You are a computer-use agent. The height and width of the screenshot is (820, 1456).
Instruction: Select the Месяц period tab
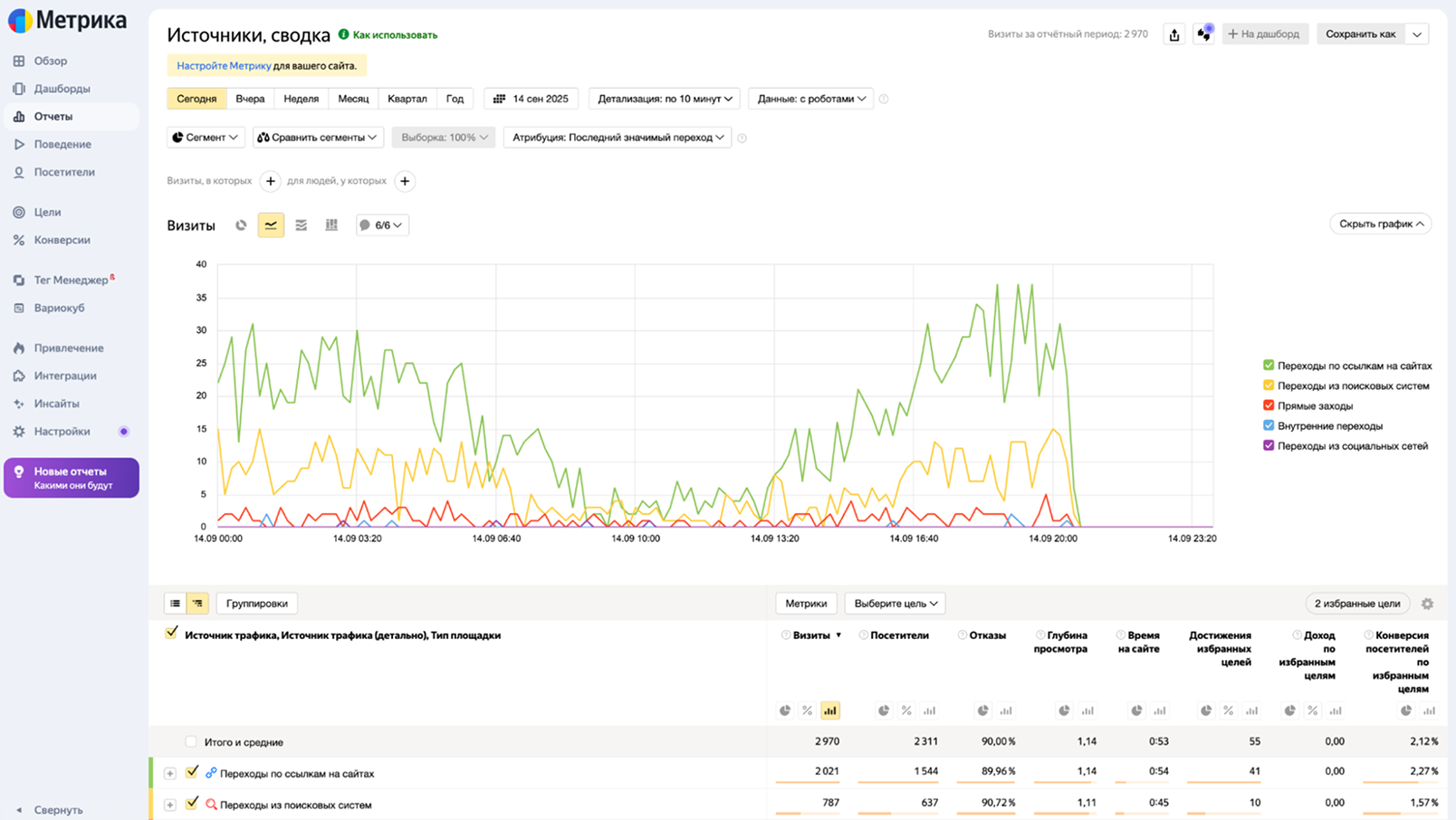[354, 99]
